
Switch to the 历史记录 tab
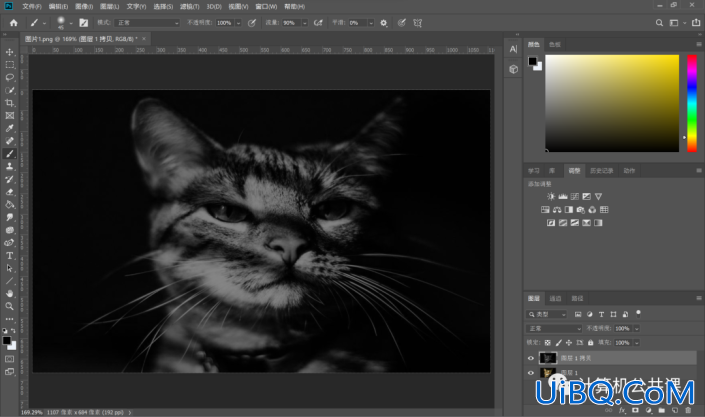tap(601, 170)
